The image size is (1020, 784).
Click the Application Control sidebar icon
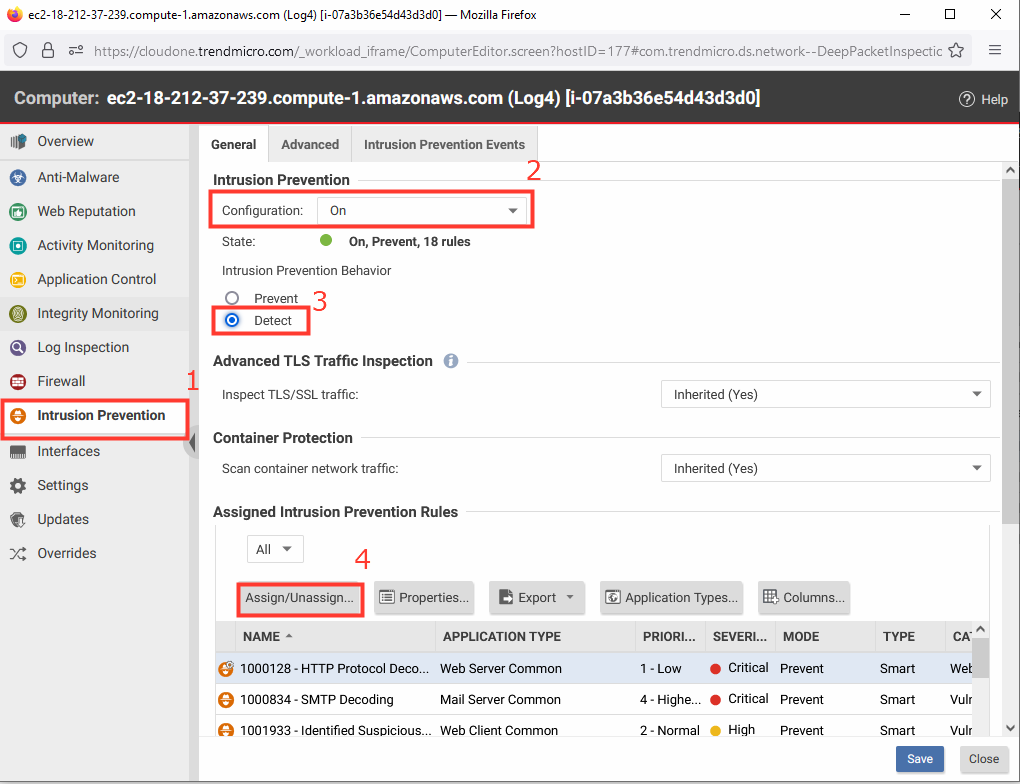18,280
